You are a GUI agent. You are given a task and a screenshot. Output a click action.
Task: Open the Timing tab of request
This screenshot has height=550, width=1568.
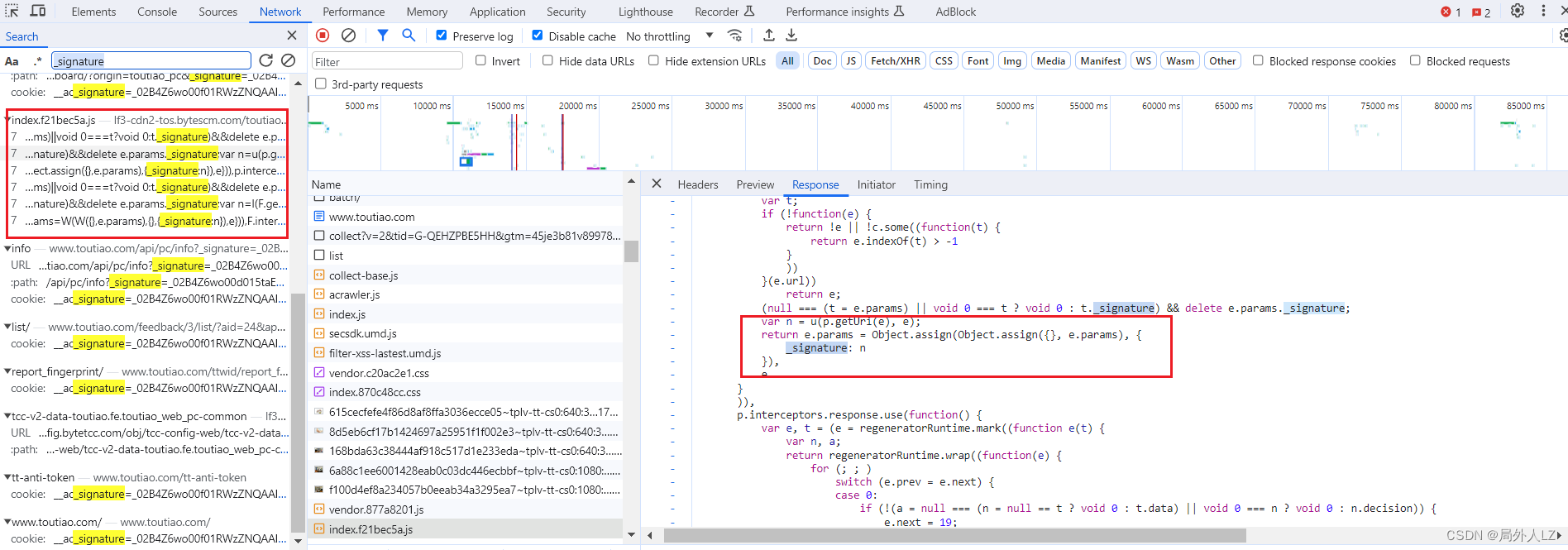click(x=930, y=184)
